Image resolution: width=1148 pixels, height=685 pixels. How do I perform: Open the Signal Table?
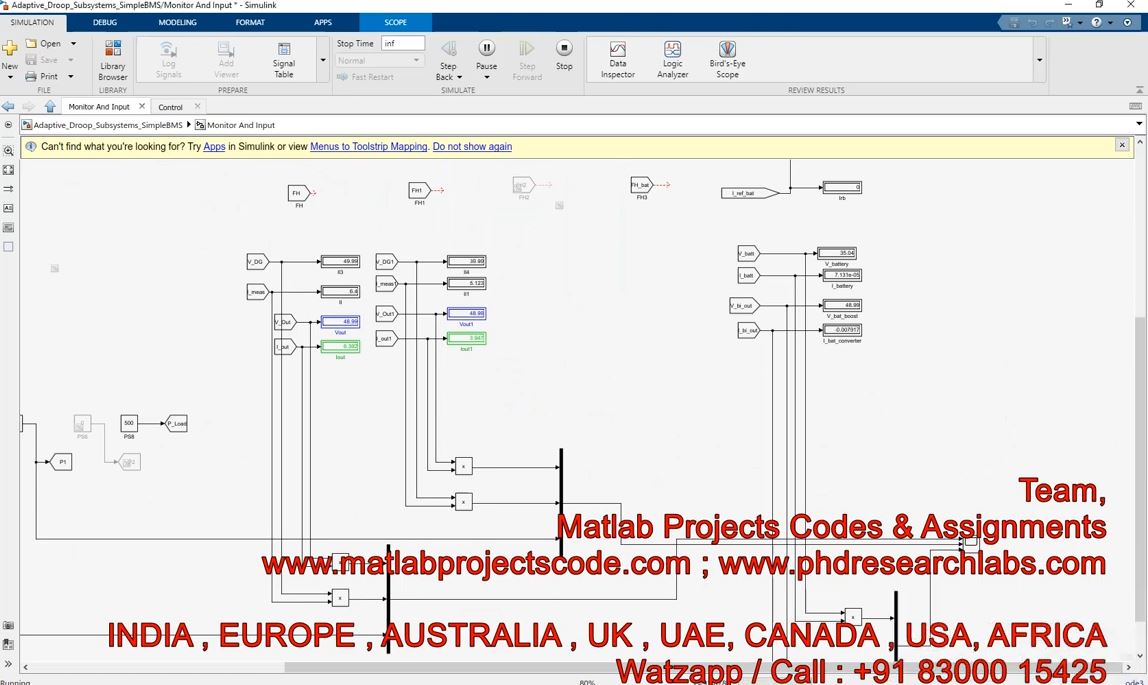click(x=284, y=59)
